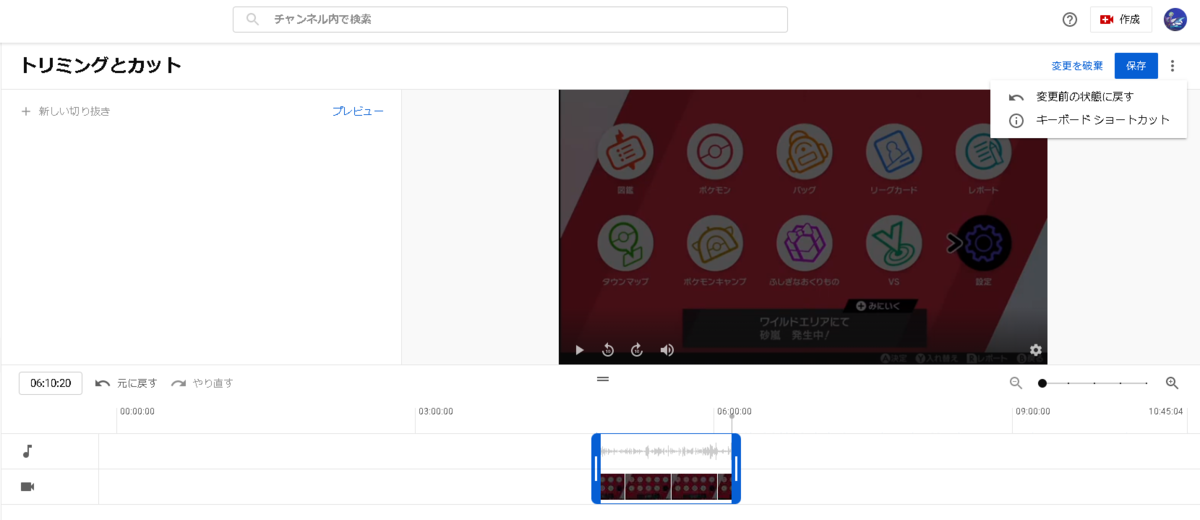Adjust the timeline zoom slider

click(1094, 383)
